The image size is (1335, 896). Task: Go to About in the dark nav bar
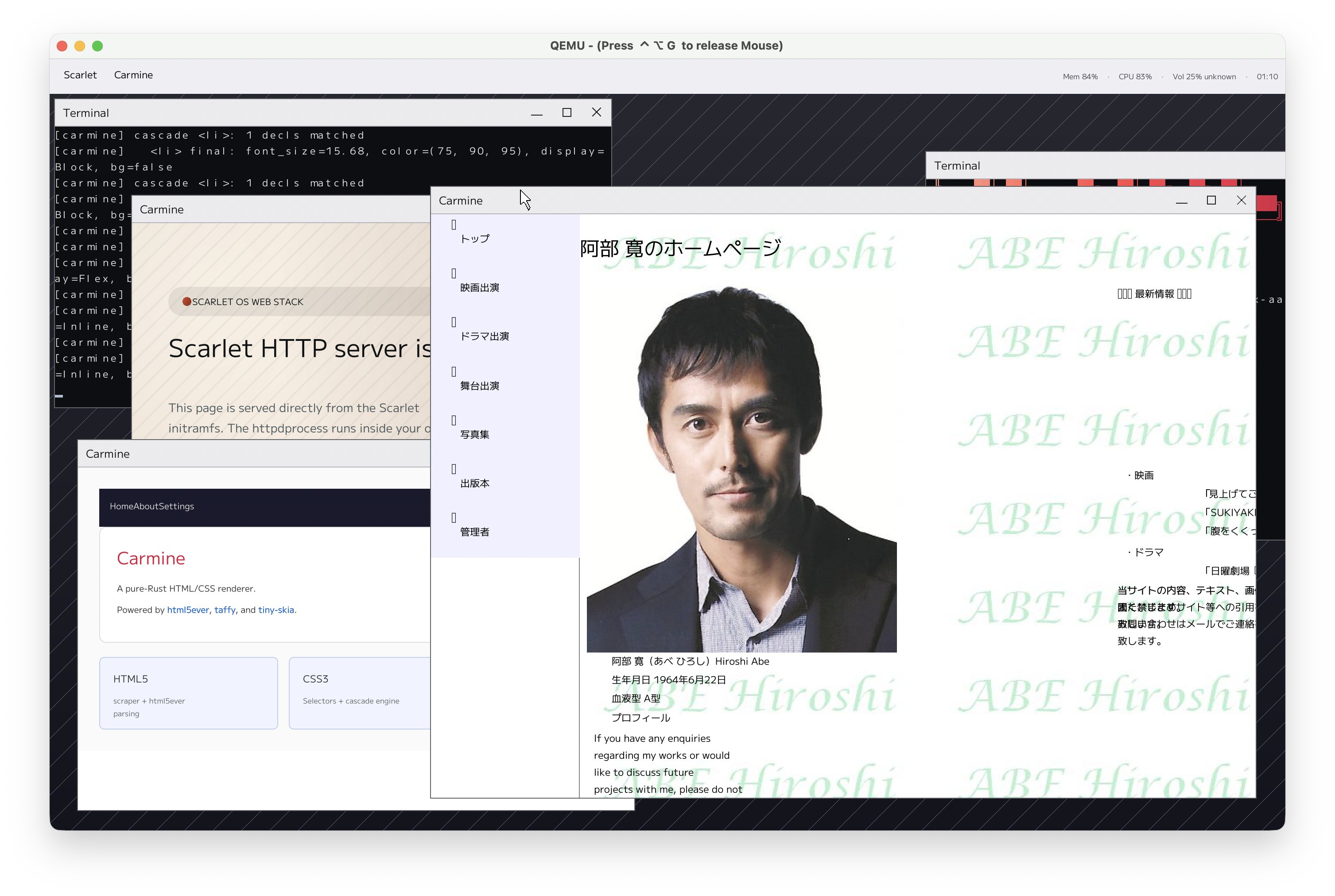(x=145, y=506)
